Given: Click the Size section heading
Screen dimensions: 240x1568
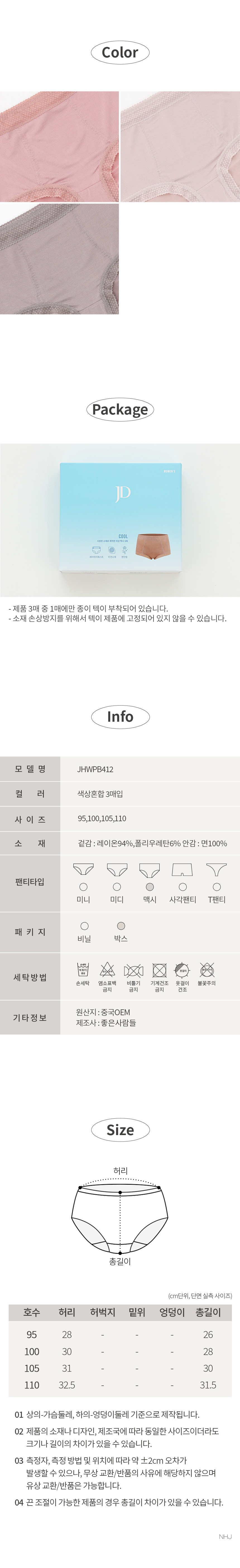Looking at the screenshot, I should (120, 1130).
